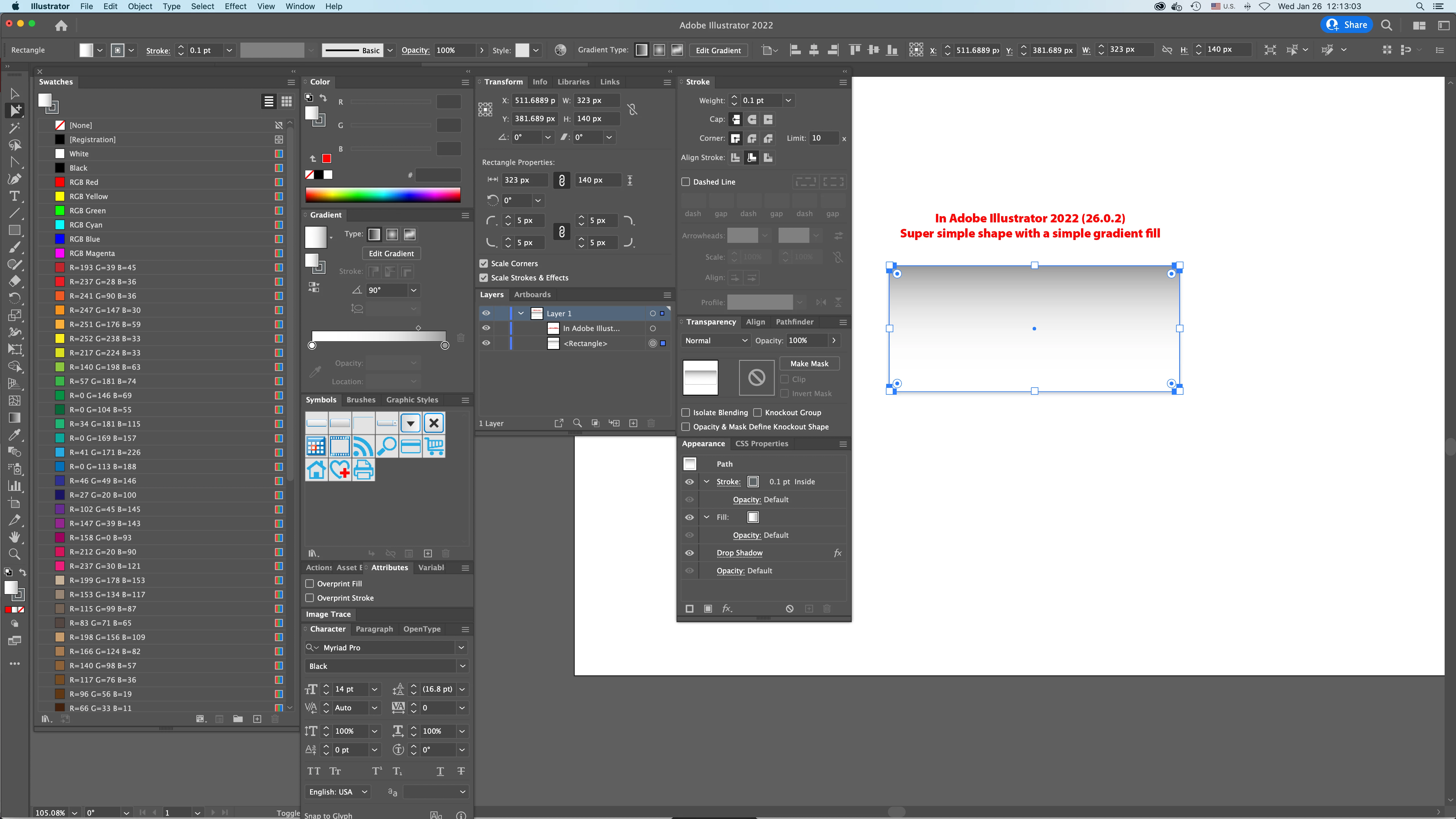Hide the Rectangle sublayer
The image size is (1456, 819).
pos(486,343)
